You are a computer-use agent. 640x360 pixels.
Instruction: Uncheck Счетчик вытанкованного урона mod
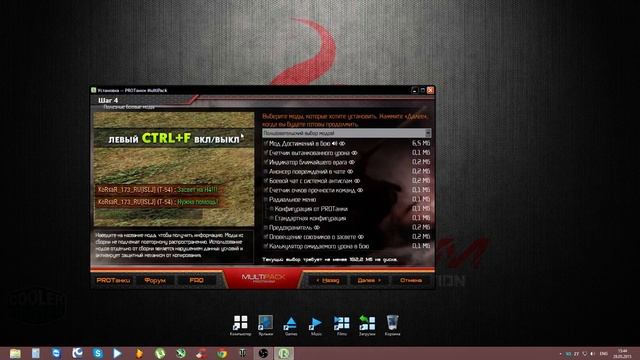(x=266, y=153)
